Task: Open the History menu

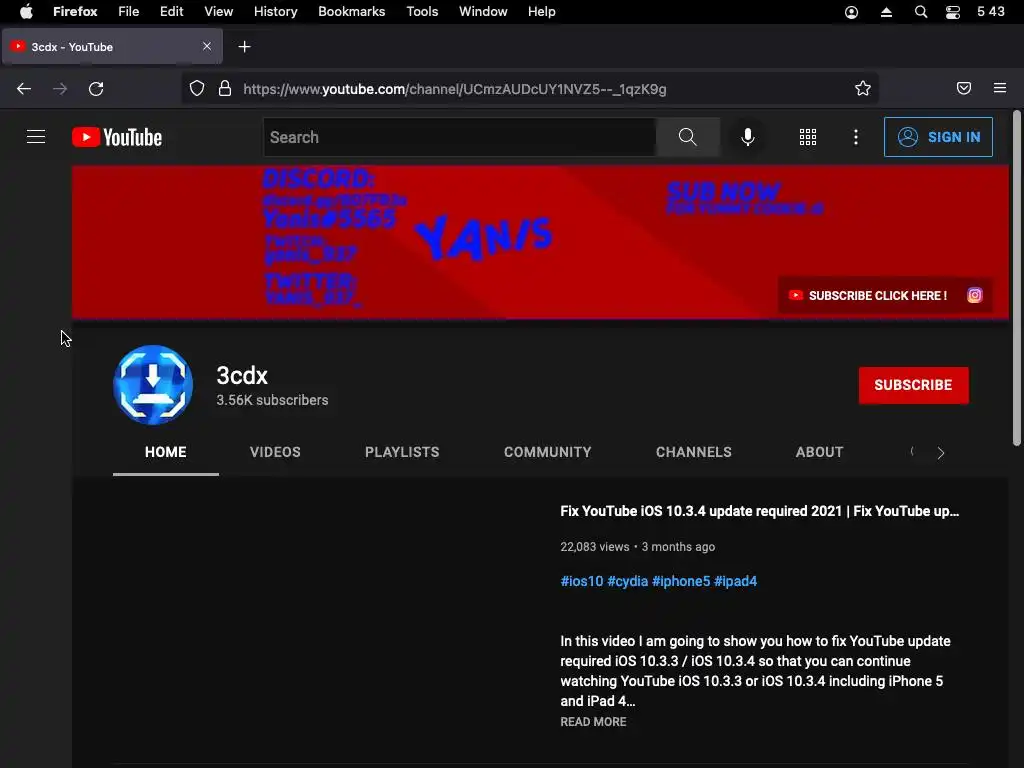Action: click(276, 12)
